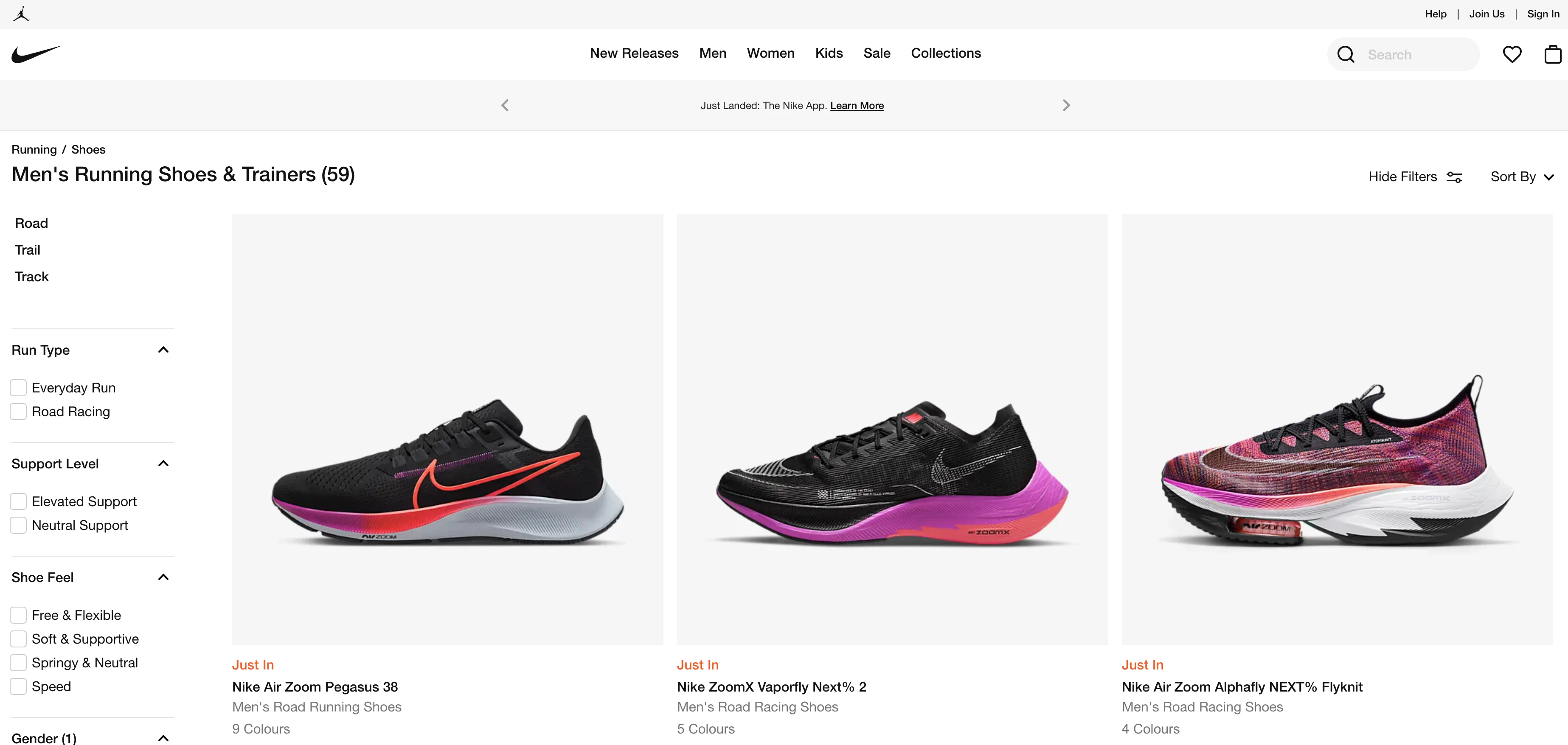This screenshot has width=1568, height=745.
Task: Open the Collections menu
Action: [945, 53]
